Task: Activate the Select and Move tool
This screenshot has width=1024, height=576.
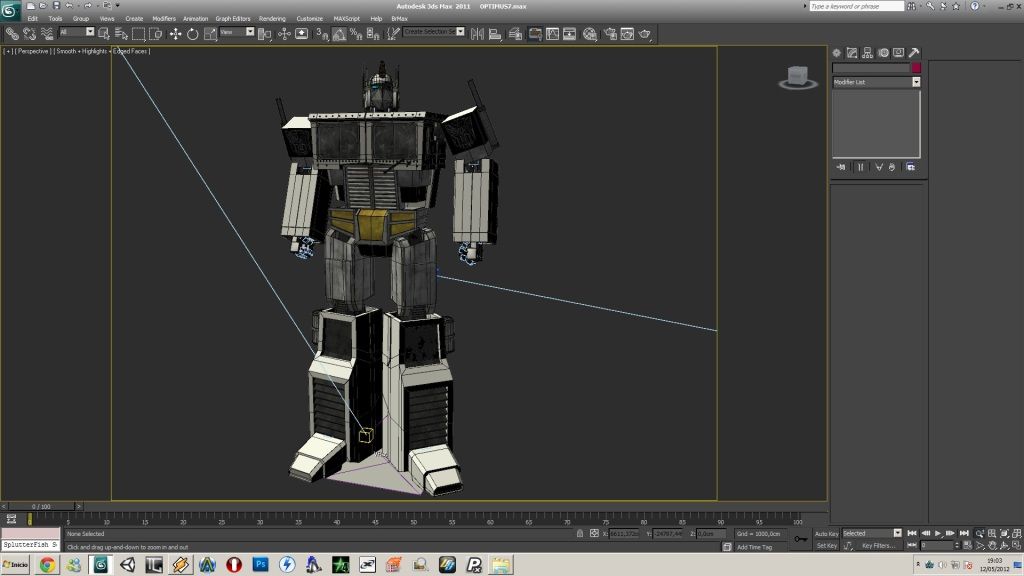Action: click(175, 34)
